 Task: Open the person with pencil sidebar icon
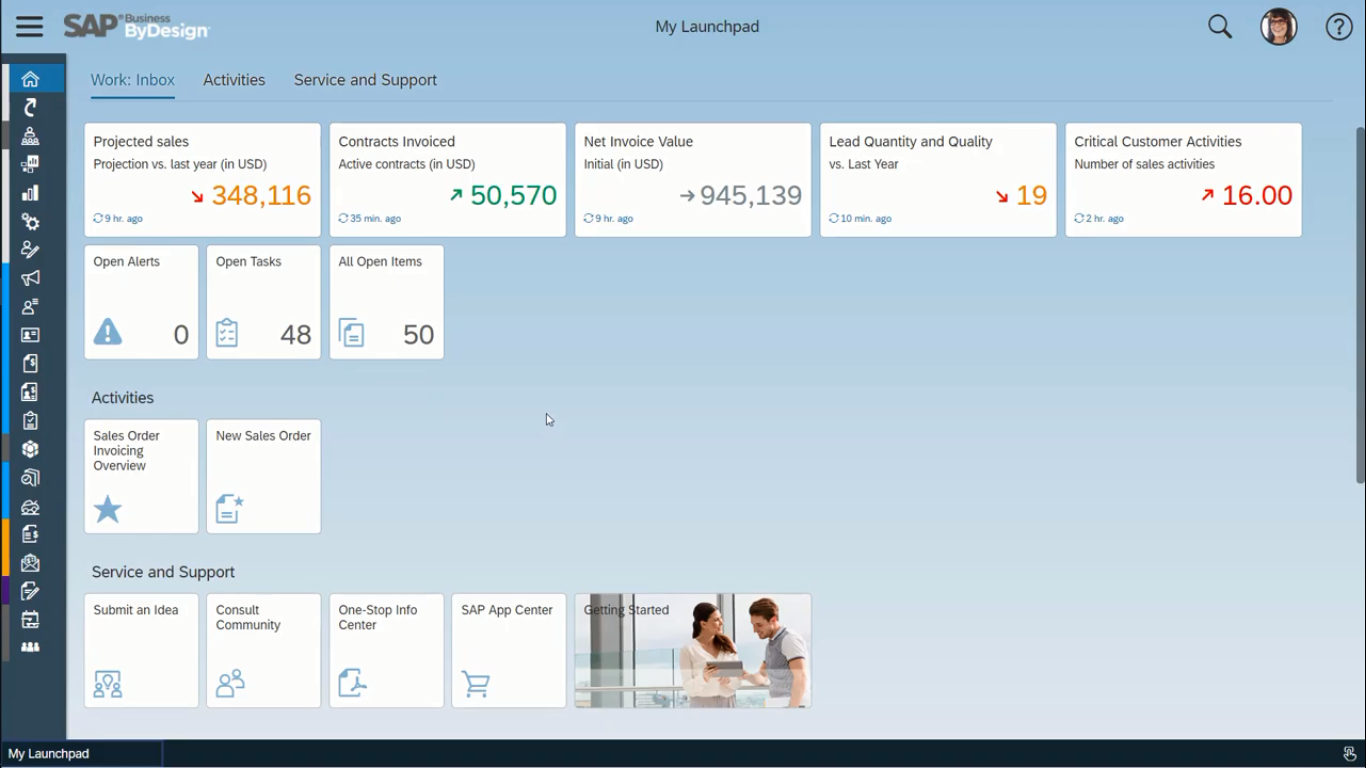[x=30, y=250]
